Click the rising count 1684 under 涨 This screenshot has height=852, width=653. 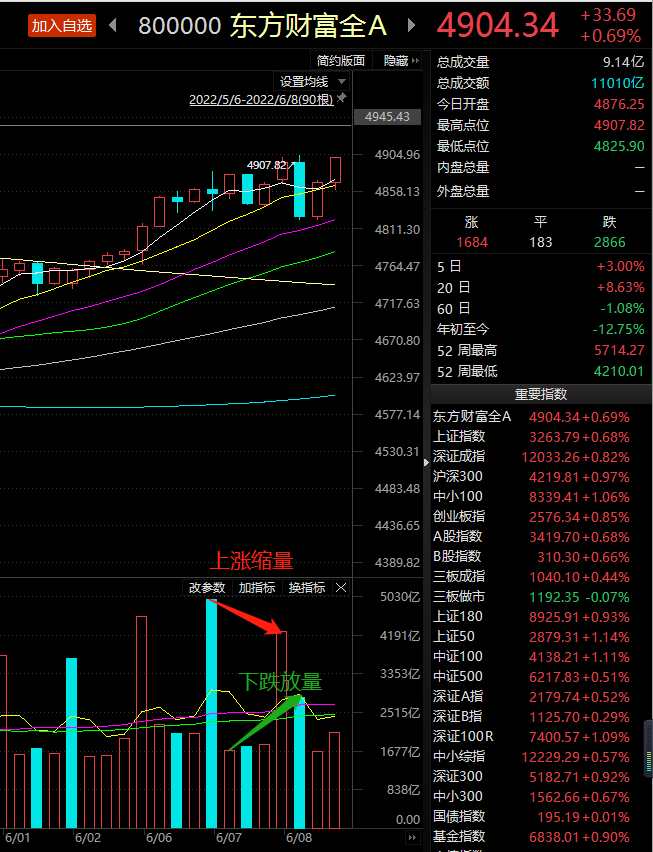point(472,242)
